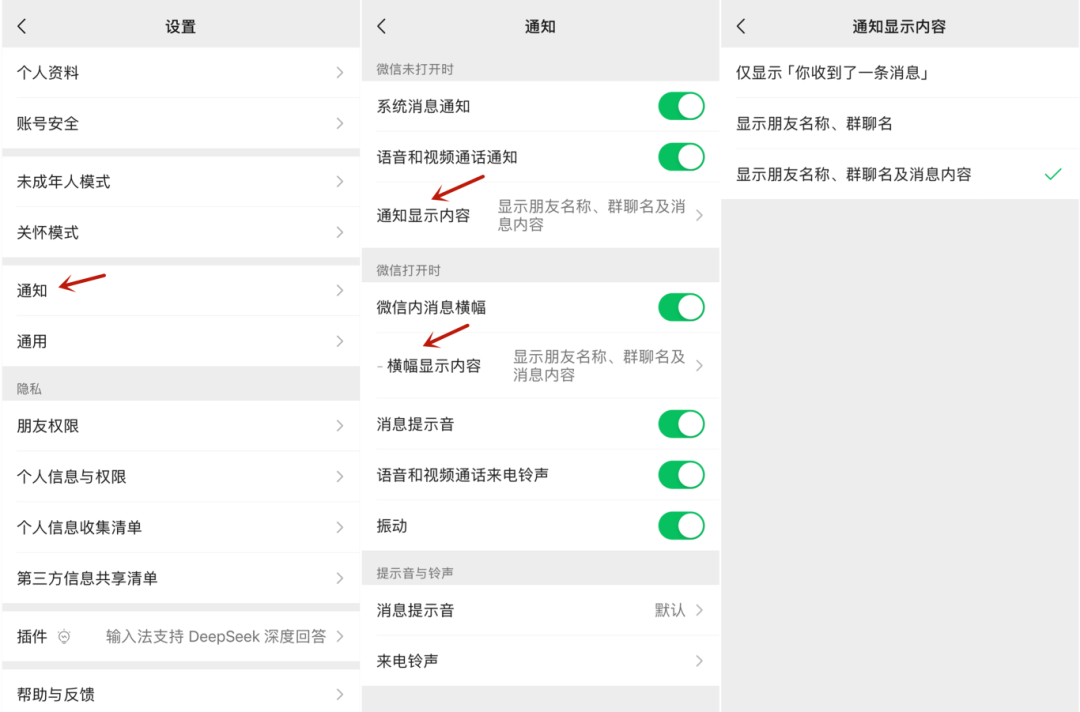Select 仅显示「你收到了一条消息」 option
This screenshot has width=1080, height=712.
point(900,73)
